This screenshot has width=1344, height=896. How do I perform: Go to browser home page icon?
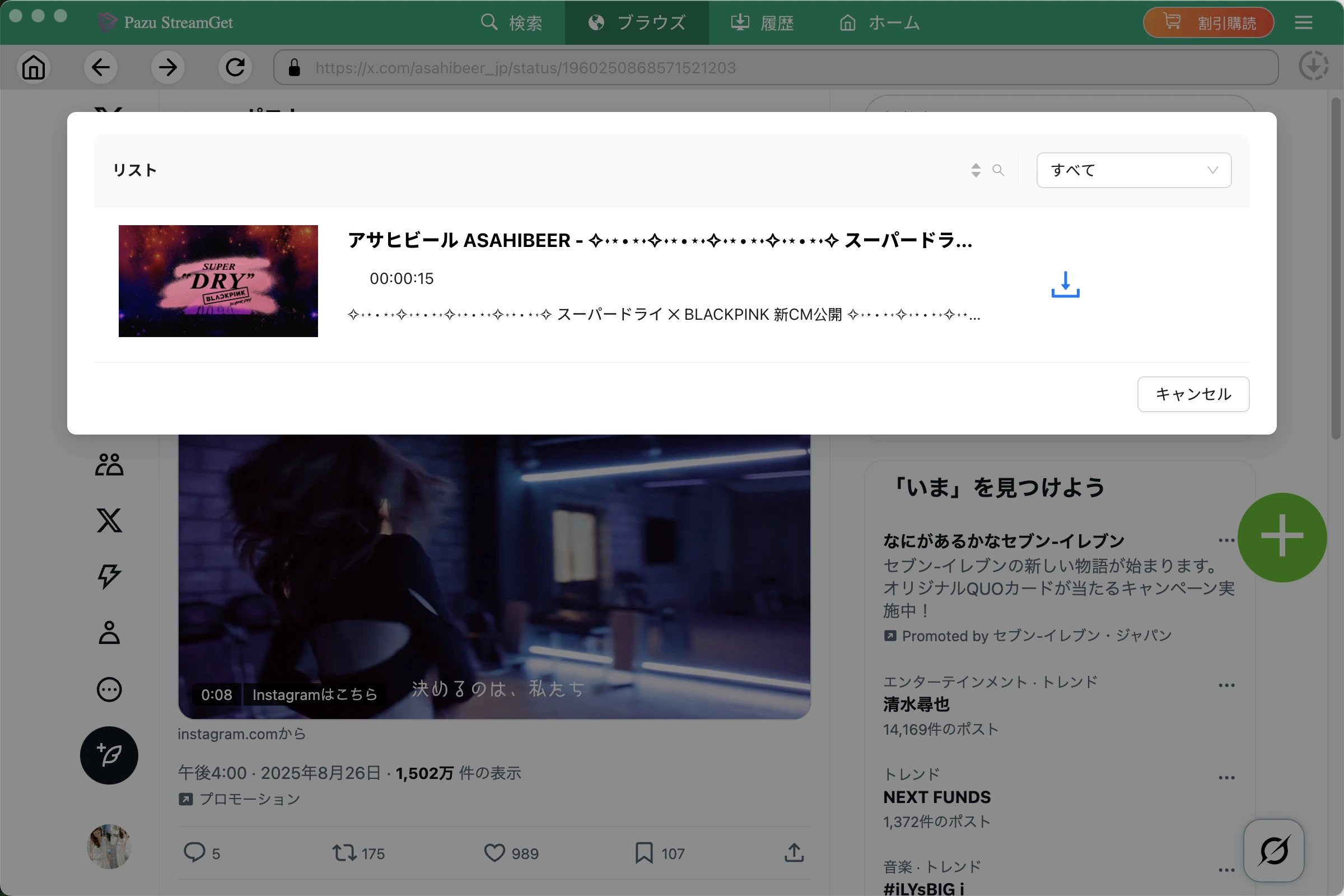[34, 67]
